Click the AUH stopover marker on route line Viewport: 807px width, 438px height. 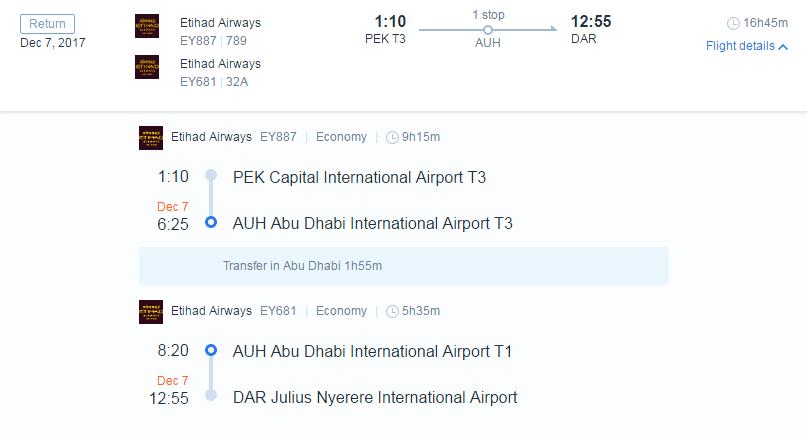pos(488,30)
